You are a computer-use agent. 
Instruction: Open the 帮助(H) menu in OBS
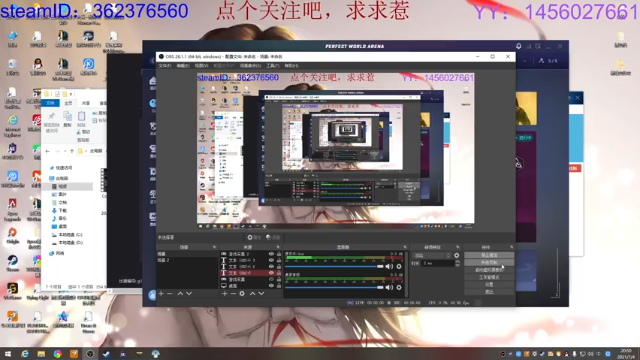pyautogui.click(x=291, y=66)
